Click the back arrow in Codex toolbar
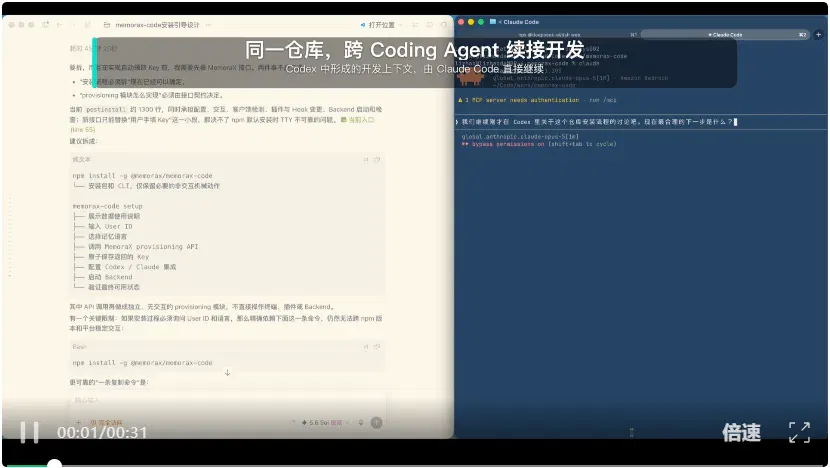Image resolution: width=830 pixels, height=468 pixels. click(59, 25)
